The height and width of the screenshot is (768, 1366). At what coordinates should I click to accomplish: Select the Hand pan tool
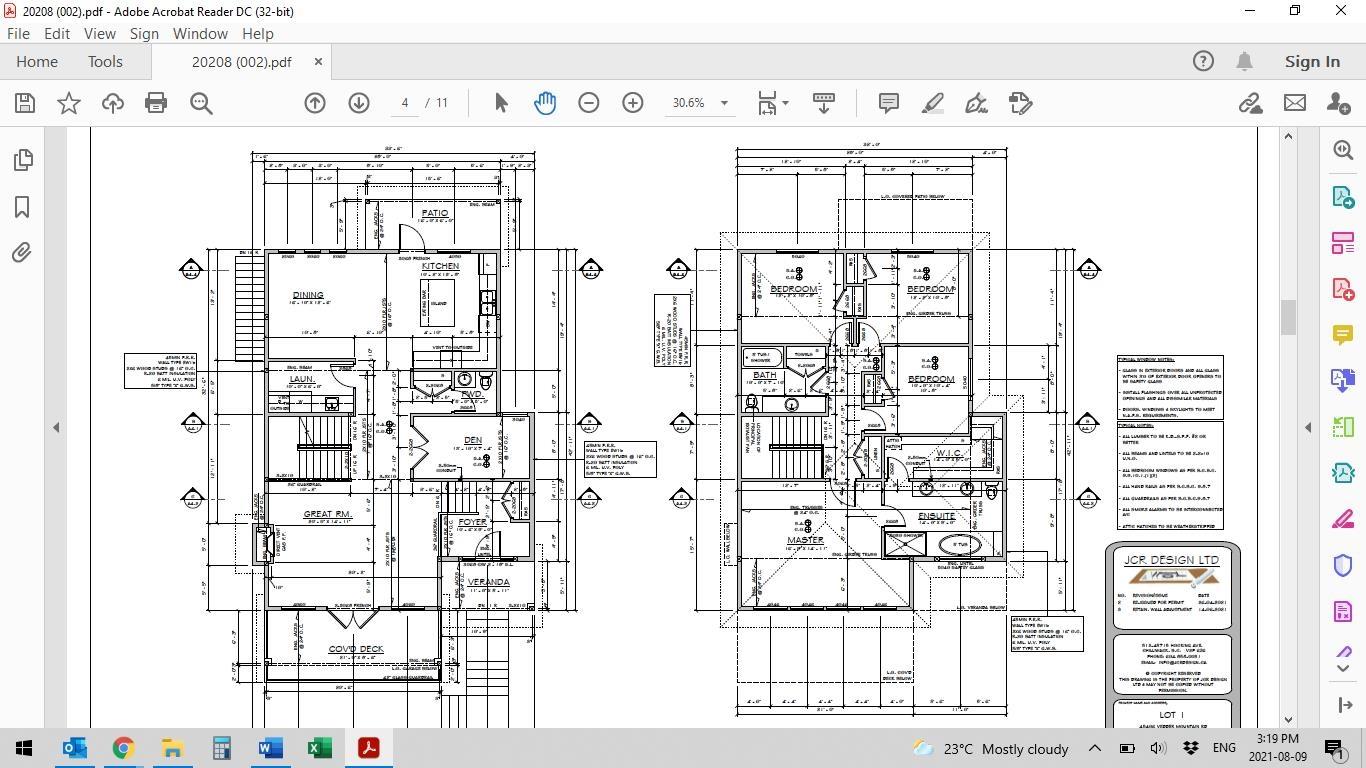click(545, 103)
